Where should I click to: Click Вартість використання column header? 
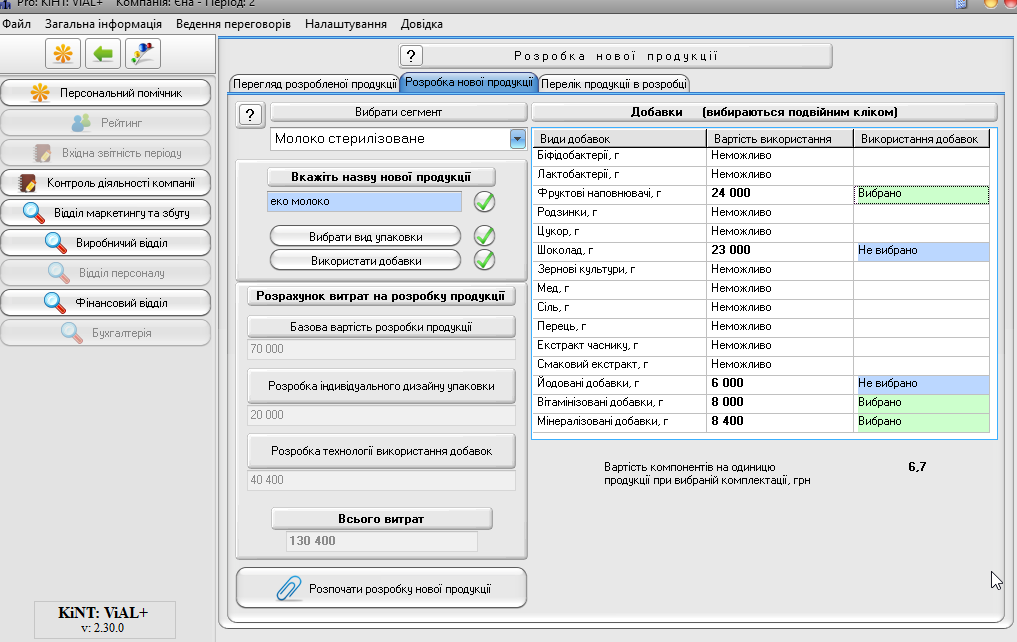[780, 138]
